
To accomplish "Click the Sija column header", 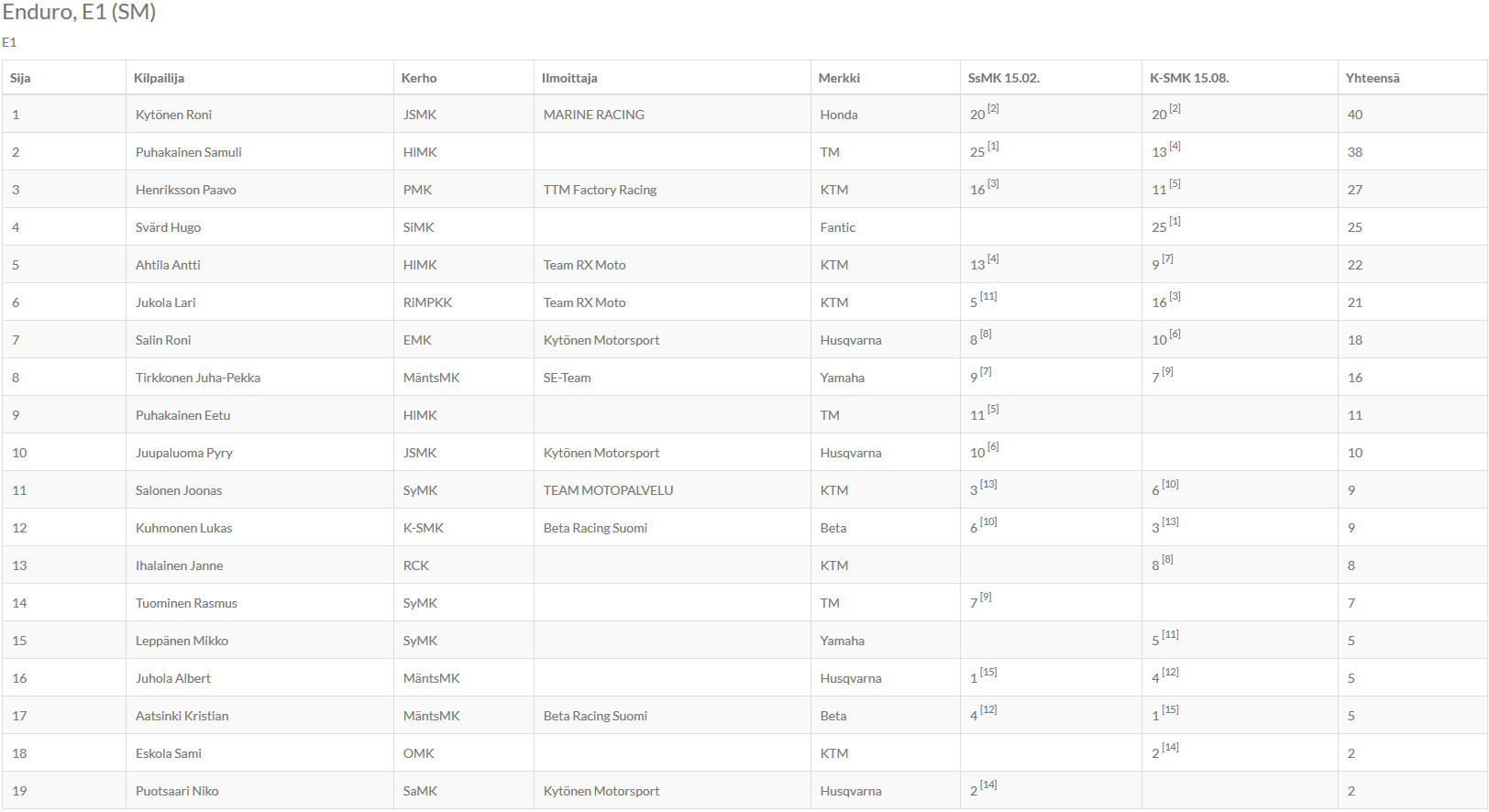I will 20,78.
